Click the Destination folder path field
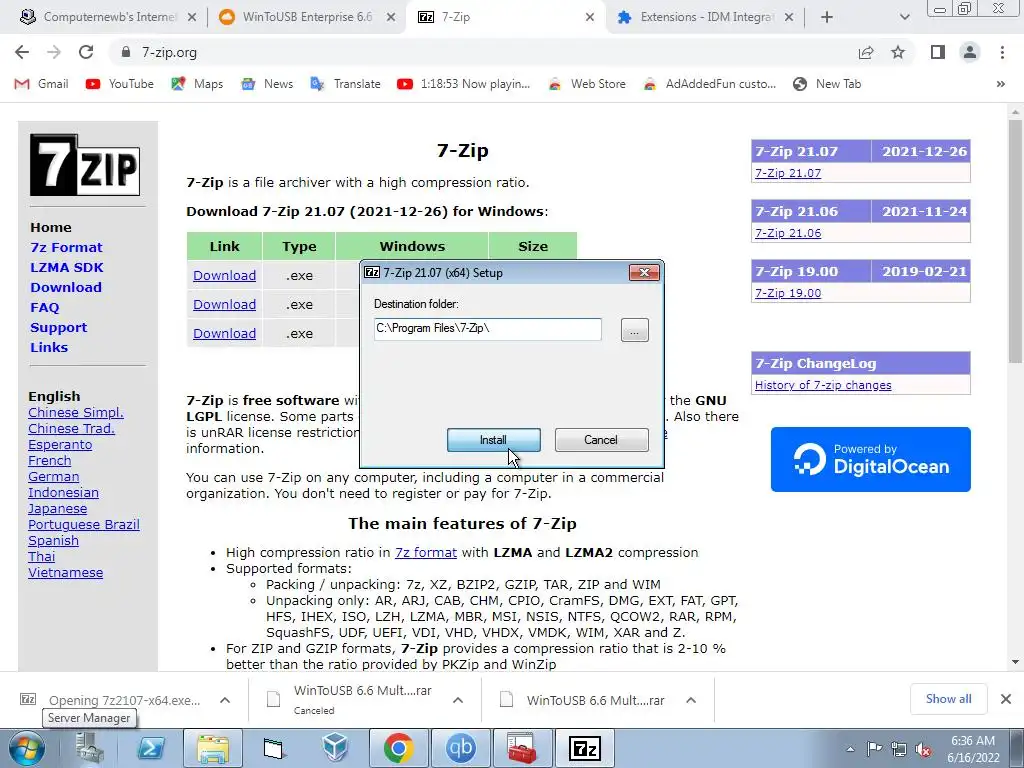 [x=488, y=329]
